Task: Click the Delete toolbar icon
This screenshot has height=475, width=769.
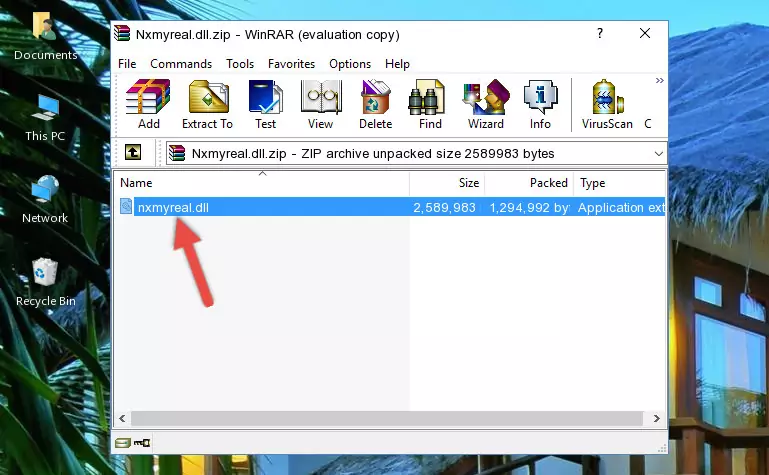Action: click(x=376, y=104)
